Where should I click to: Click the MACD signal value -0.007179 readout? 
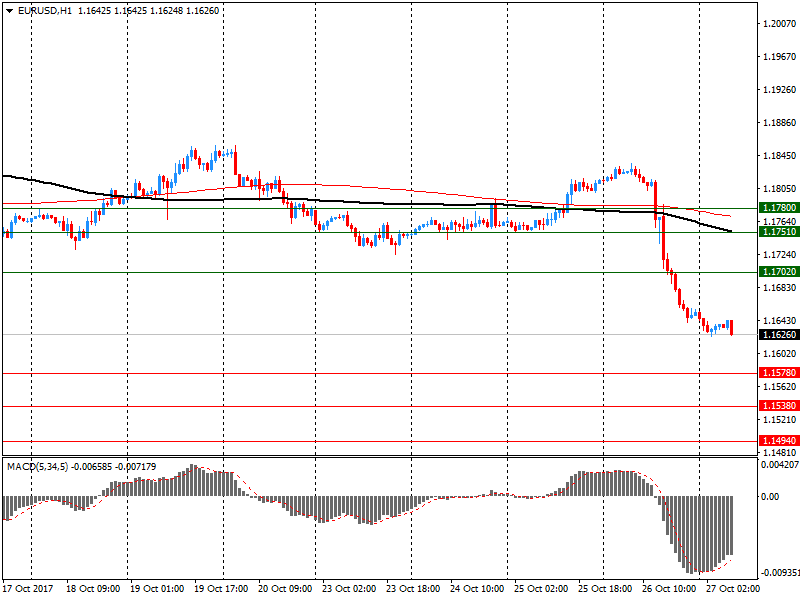(136, 467)
